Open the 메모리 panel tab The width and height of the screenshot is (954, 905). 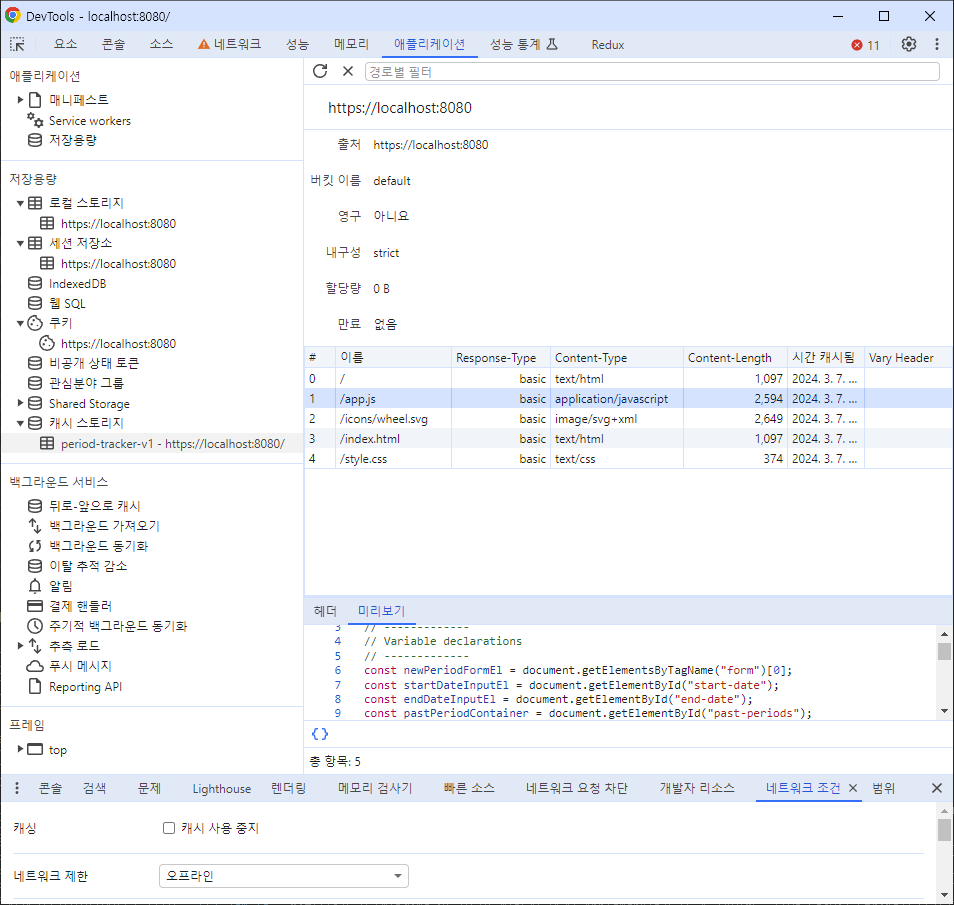tap(351, 44)
